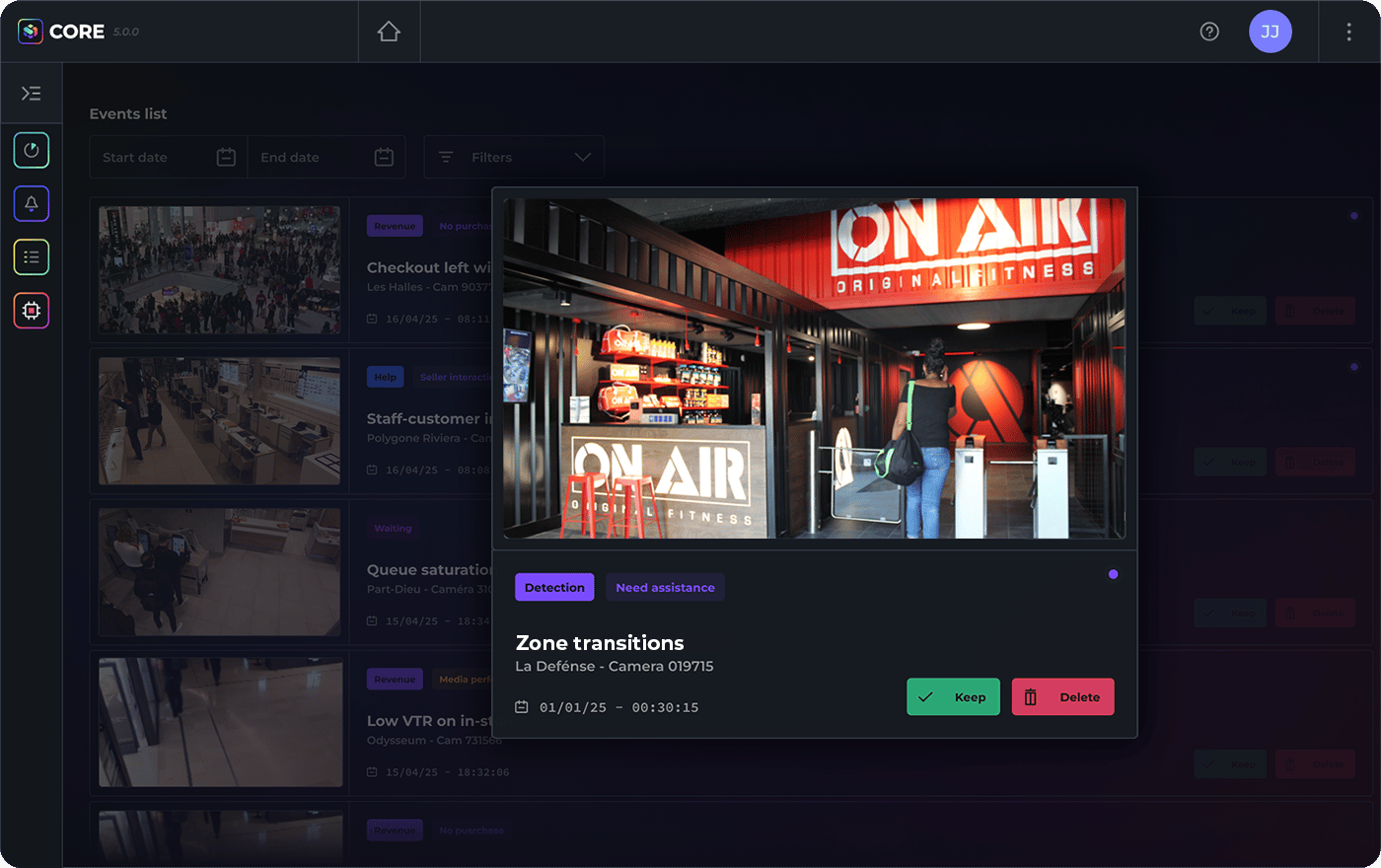This screenshot has height=868, width=1381.
Task: Click the Zone transitions title
Action: coord(600,643)
